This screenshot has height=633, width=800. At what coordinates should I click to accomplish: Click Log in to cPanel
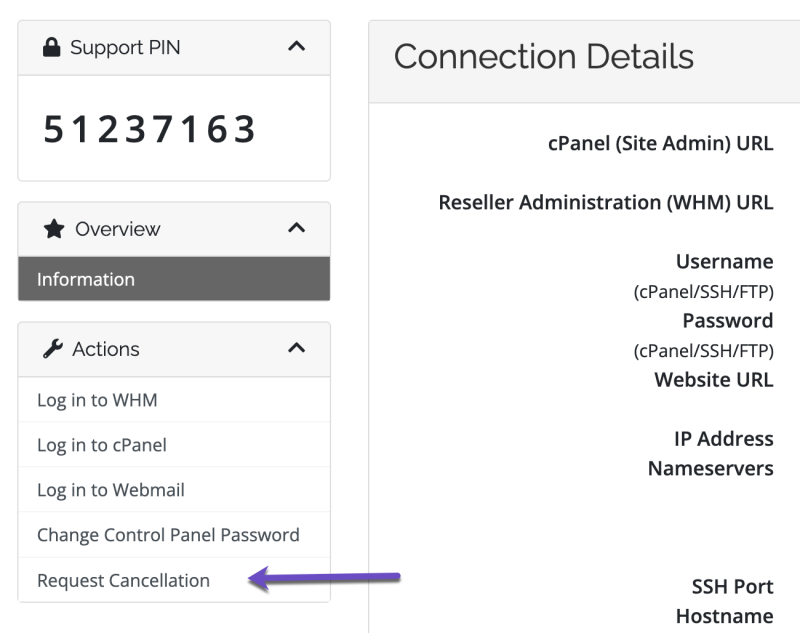click(x=98, y=444)
